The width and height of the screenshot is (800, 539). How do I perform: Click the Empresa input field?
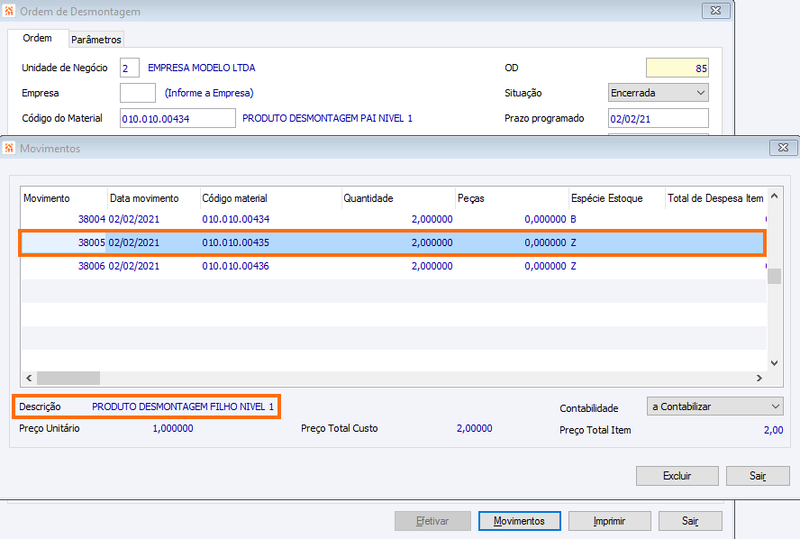pos(137,93)
